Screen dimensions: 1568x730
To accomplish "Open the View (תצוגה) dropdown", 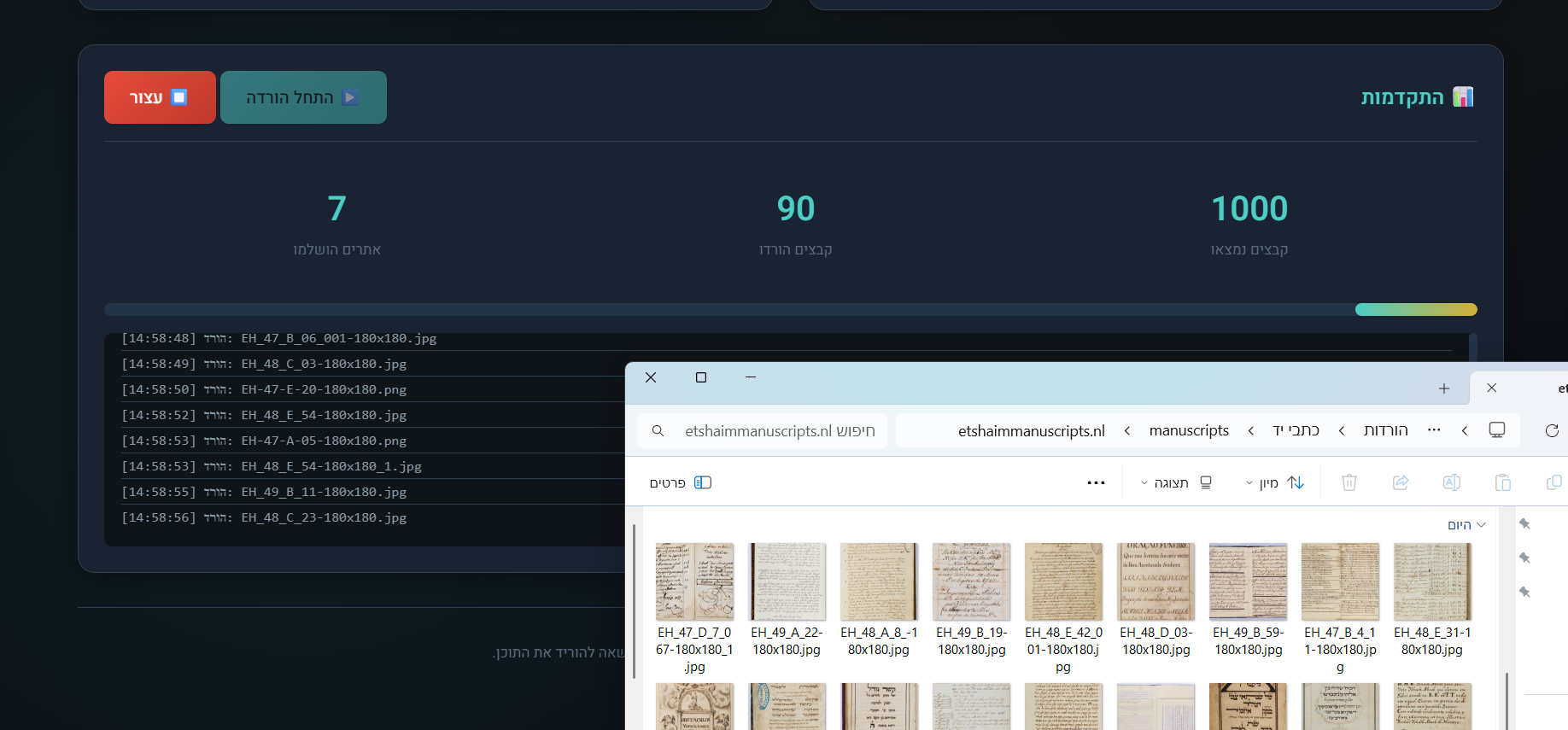I will click(x=1176, y=482).
